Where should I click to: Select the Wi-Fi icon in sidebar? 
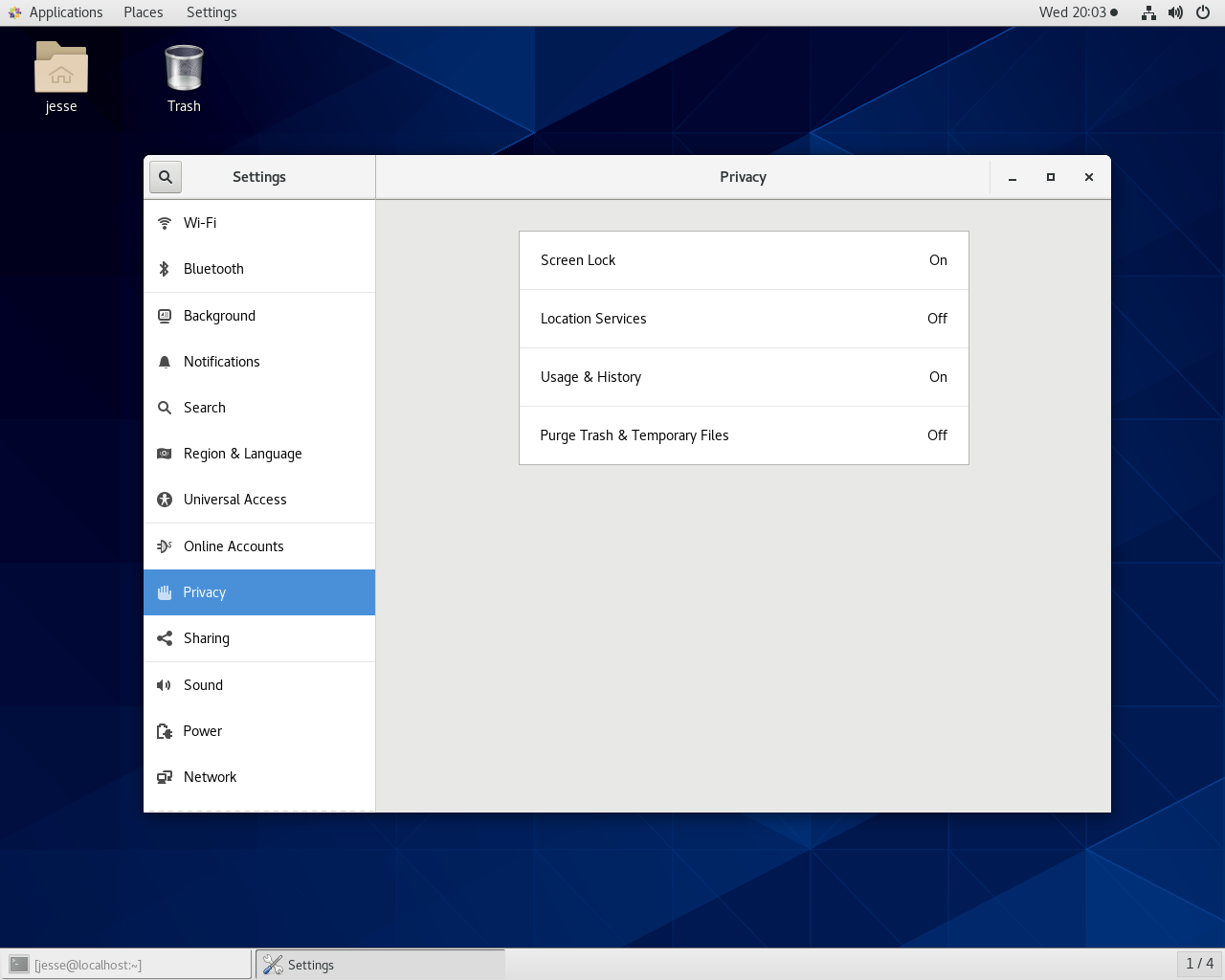(x=165, y=223)
